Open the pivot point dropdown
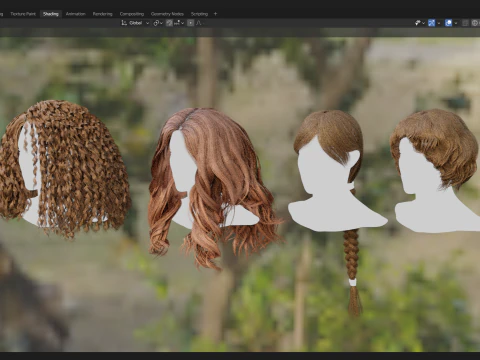 pyautogui.click(x=158, y=23)
